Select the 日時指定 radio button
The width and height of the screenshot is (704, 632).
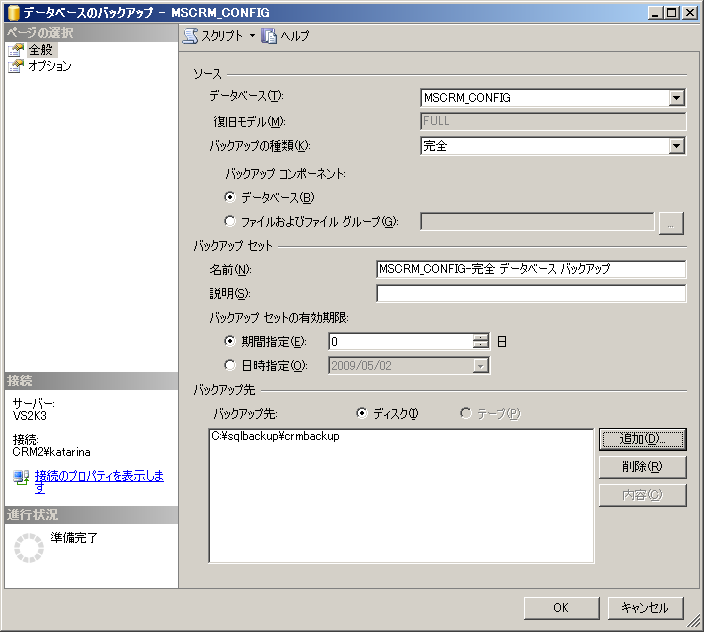[230, 365]
